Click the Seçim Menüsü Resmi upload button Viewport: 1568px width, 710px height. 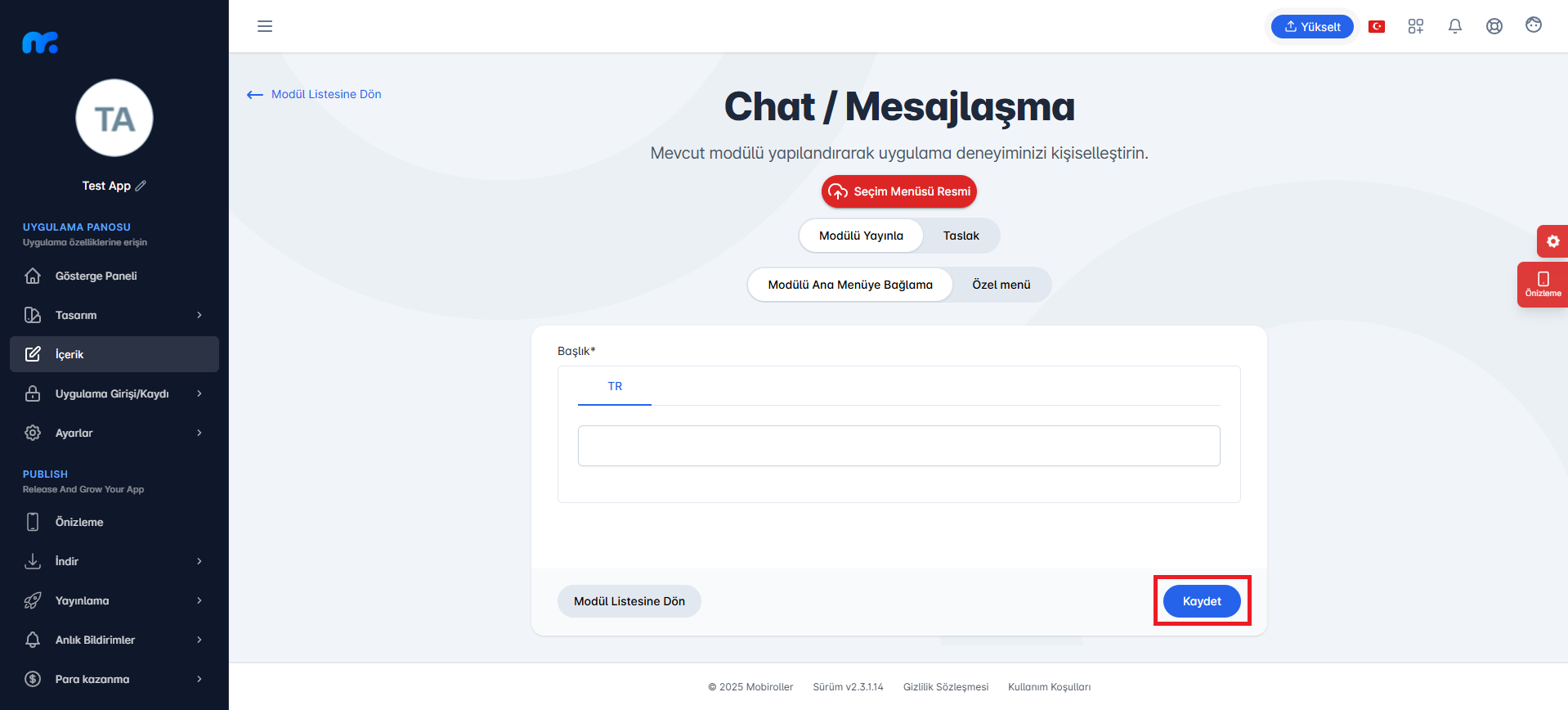click(x=899, y=191)
